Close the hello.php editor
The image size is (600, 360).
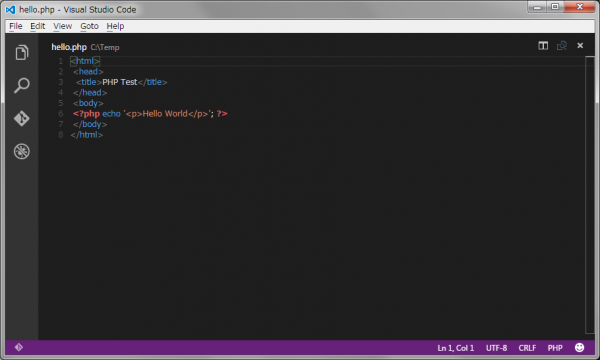[580, 46]
